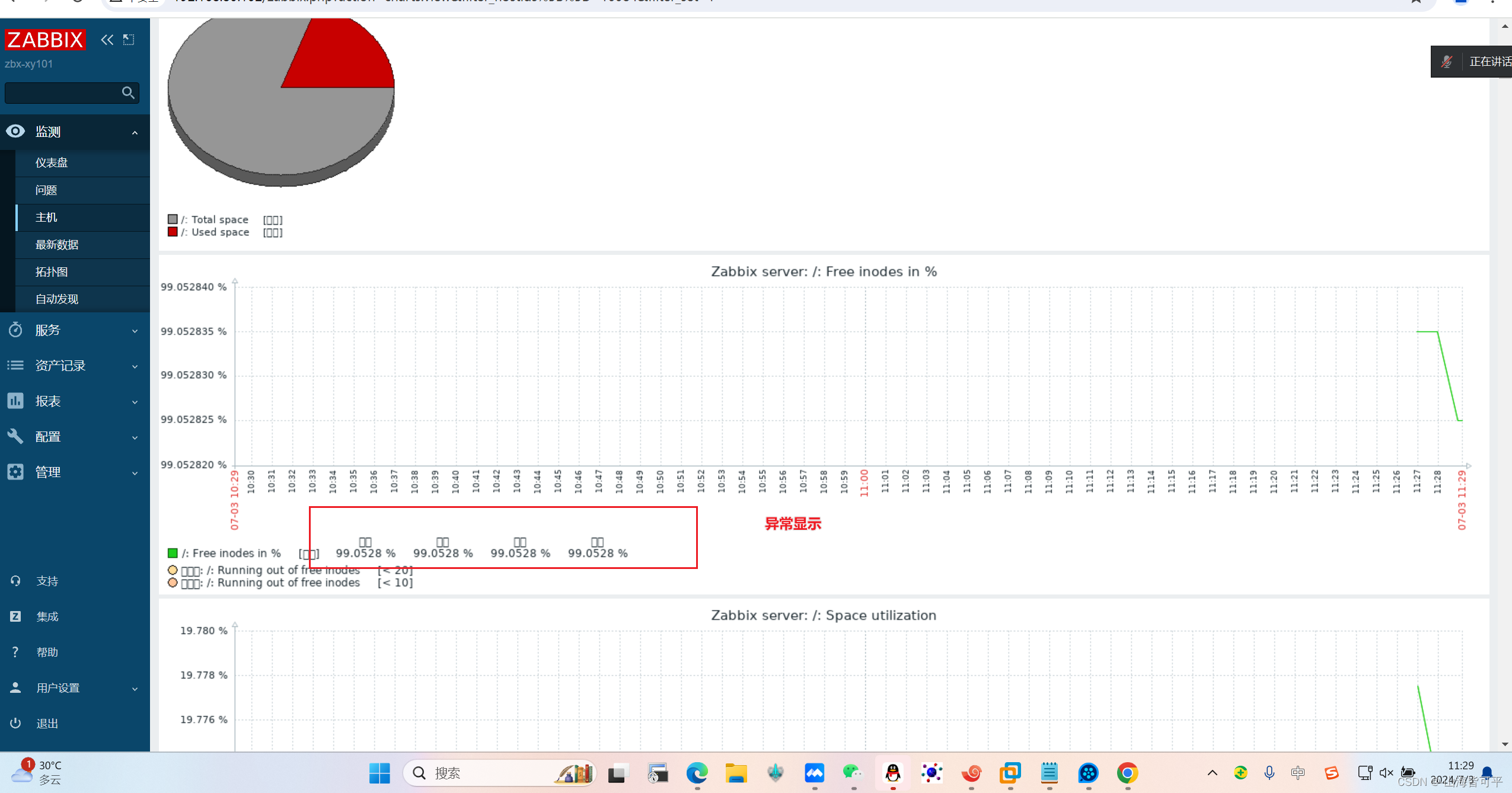Open 最新数据 latest data page
The height and width of the screenshot is (793, 1512).
57,245
